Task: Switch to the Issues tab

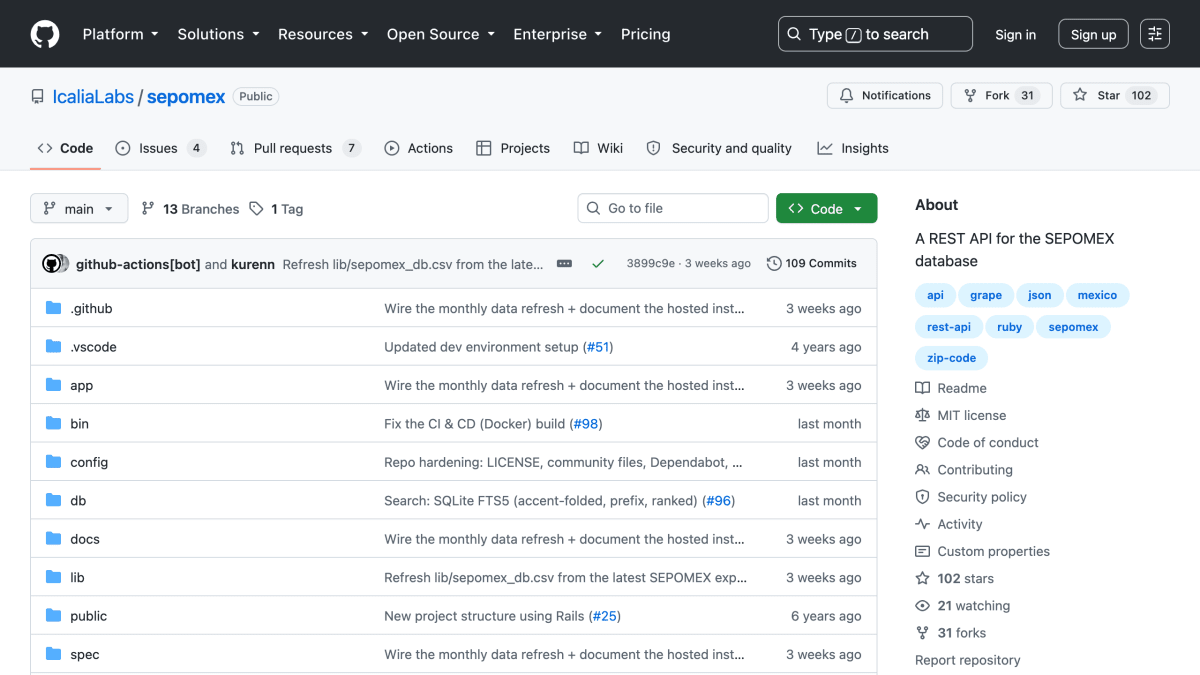Action: (161, 148)
